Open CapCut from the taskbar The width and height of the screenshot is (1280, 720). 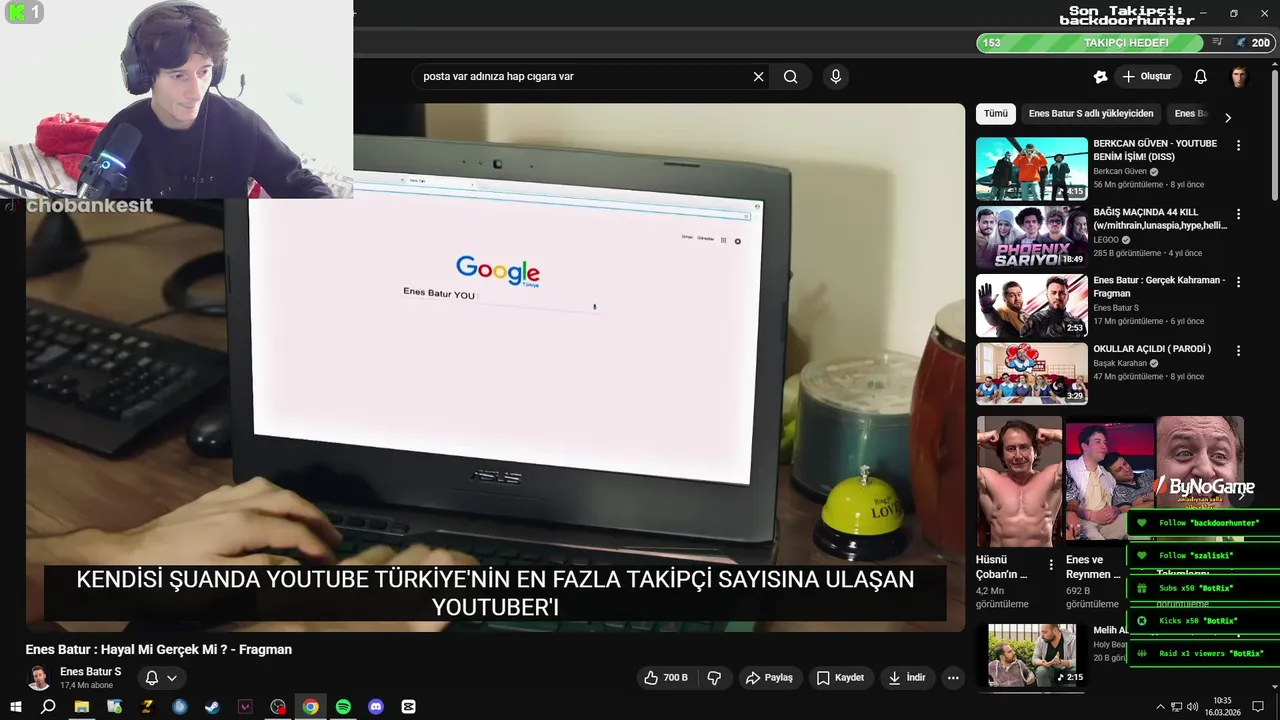coord(408,707)
